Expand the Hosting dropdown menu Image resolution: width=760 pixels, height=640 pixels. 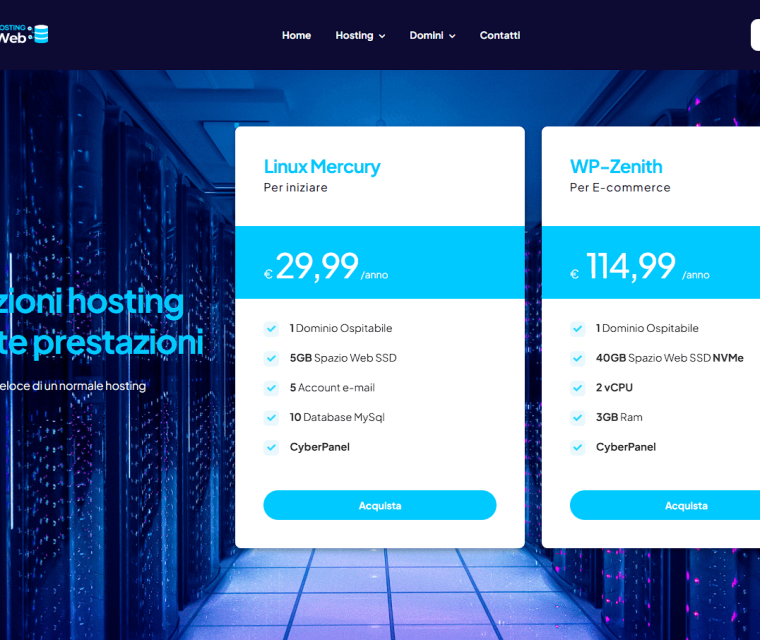tap(359, 35)
